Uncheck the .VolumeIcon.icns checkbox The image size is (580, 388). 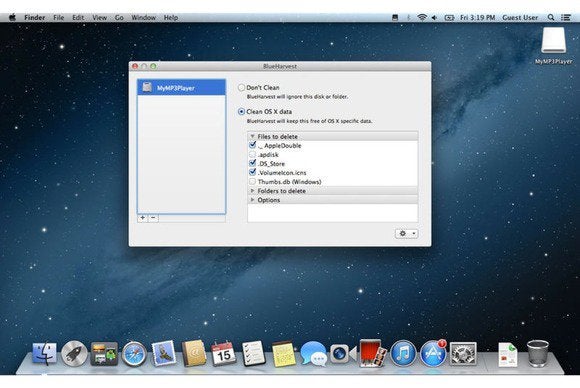[x=253, y=172]
